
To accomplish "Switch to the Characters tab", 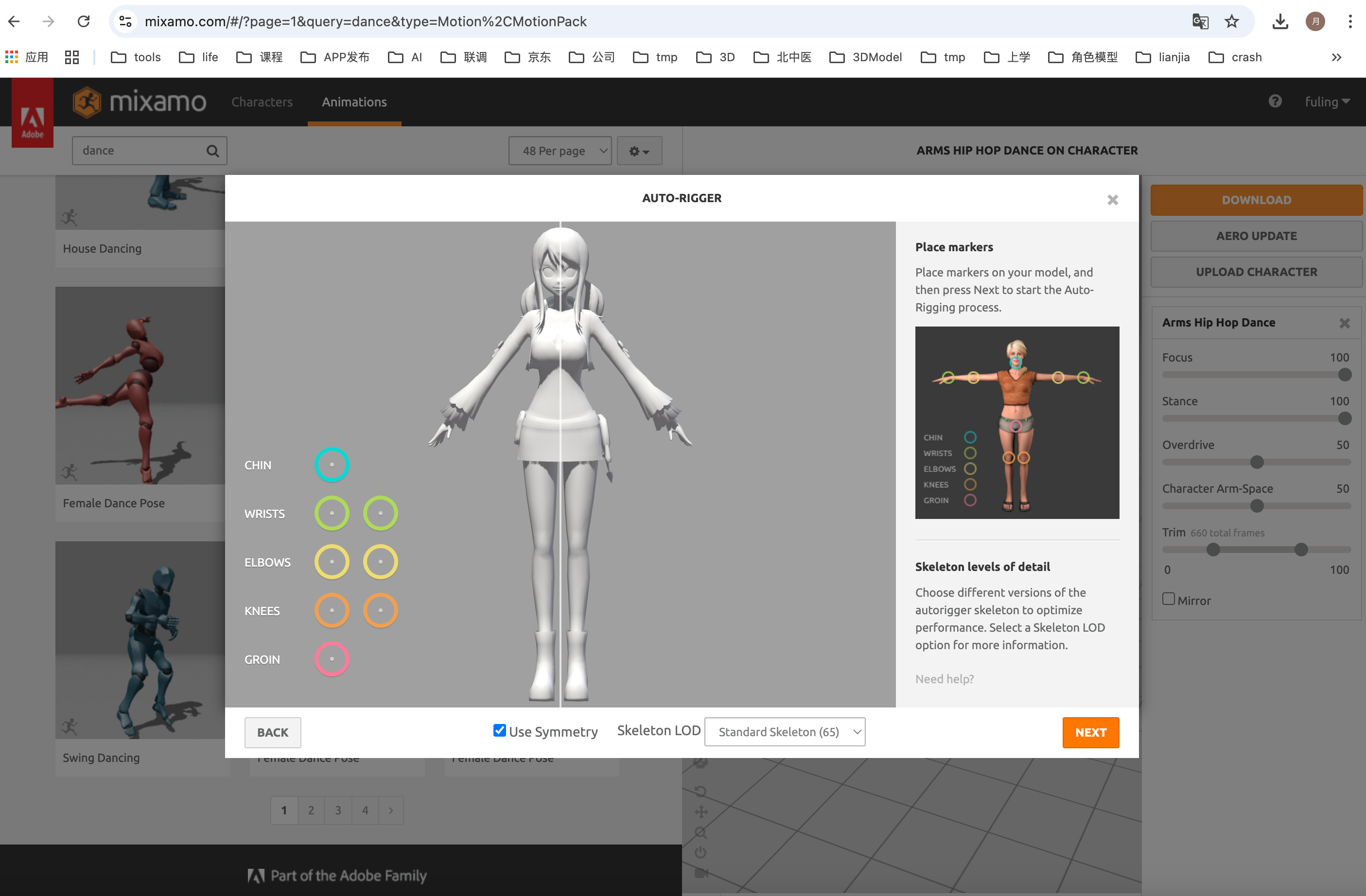I will (x=262, y=102).
